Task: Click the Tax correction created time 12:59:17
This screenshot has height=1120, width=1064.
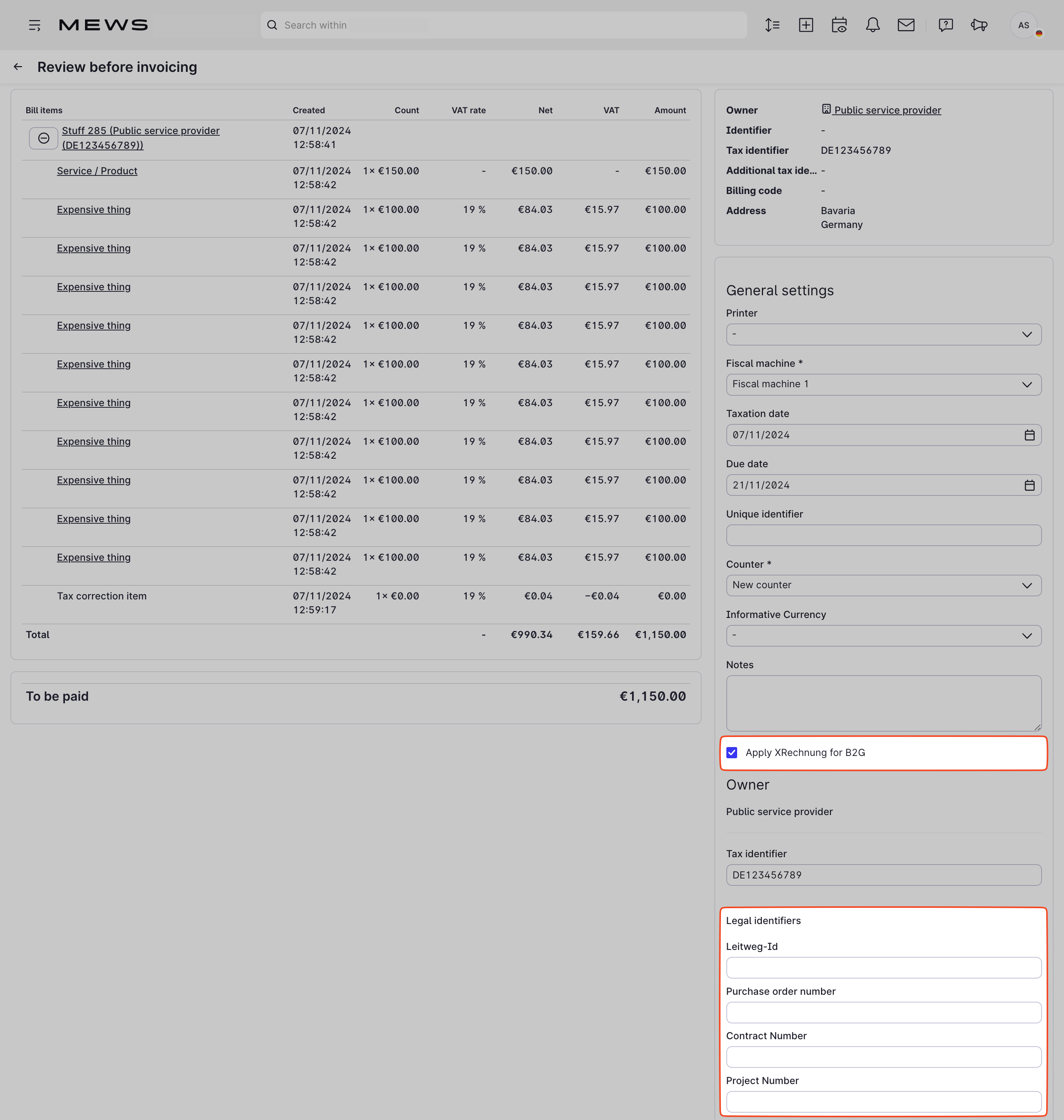Action: [315, 610]
